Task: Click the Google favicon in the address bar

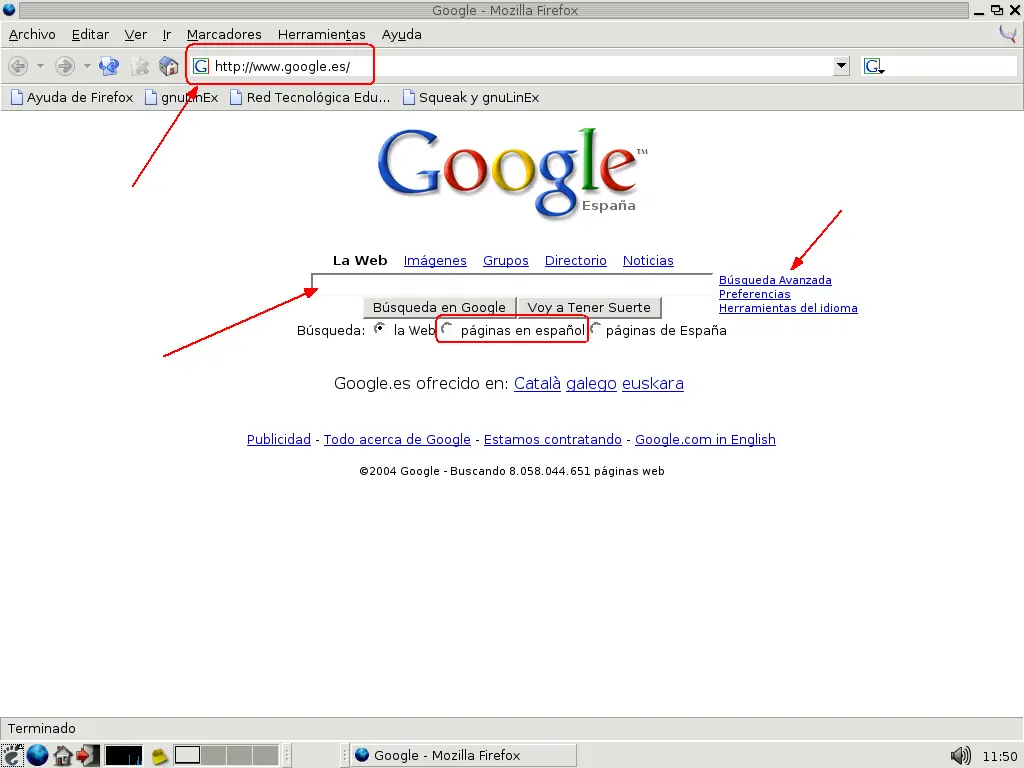Action: pos(201,66)
